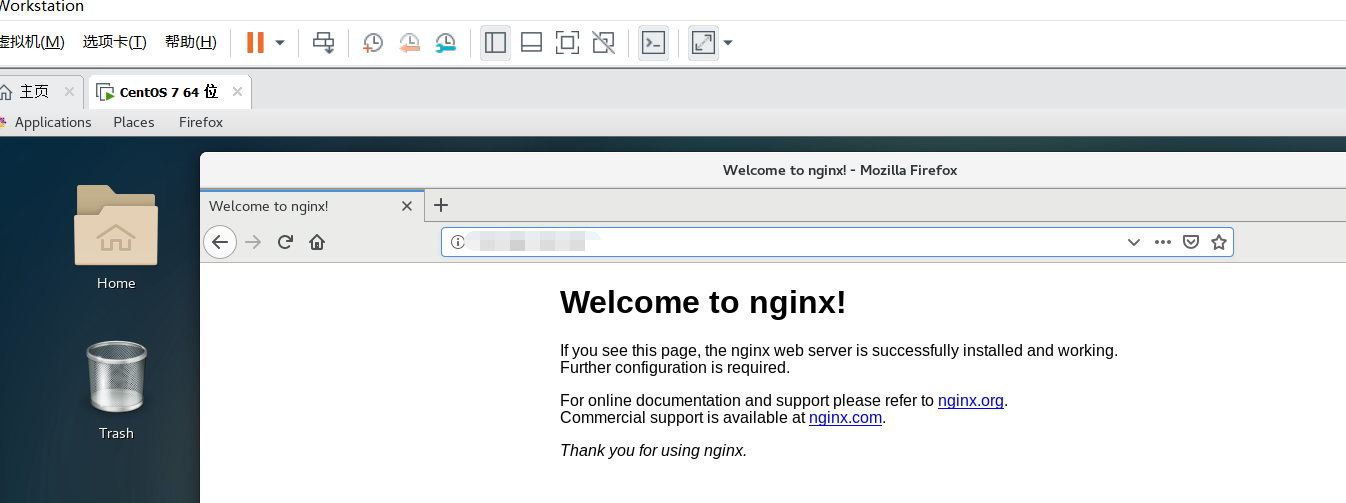The image size is (1346, 503).
Task: Toggle the thumbnail bar view
Action: 531,42
